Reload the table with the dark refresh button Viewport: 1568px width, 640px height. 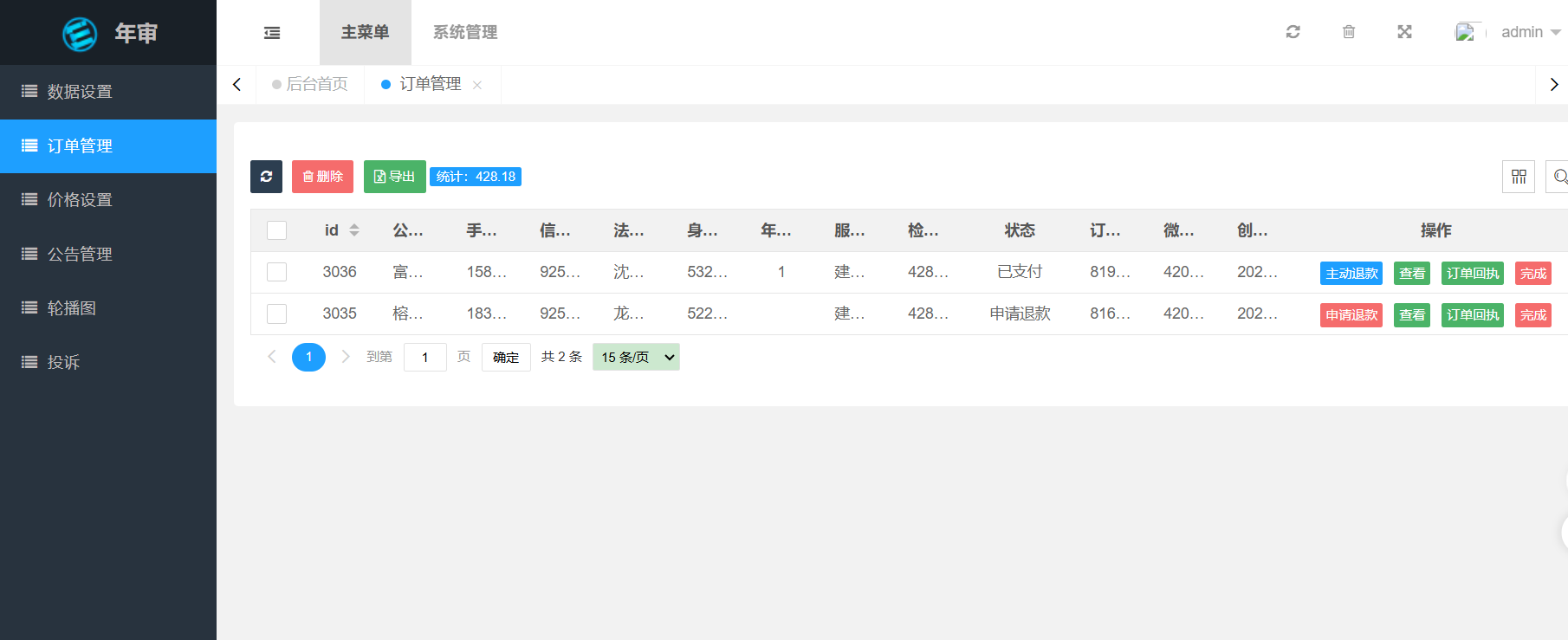pyautogui.click(x=266, y=177)
